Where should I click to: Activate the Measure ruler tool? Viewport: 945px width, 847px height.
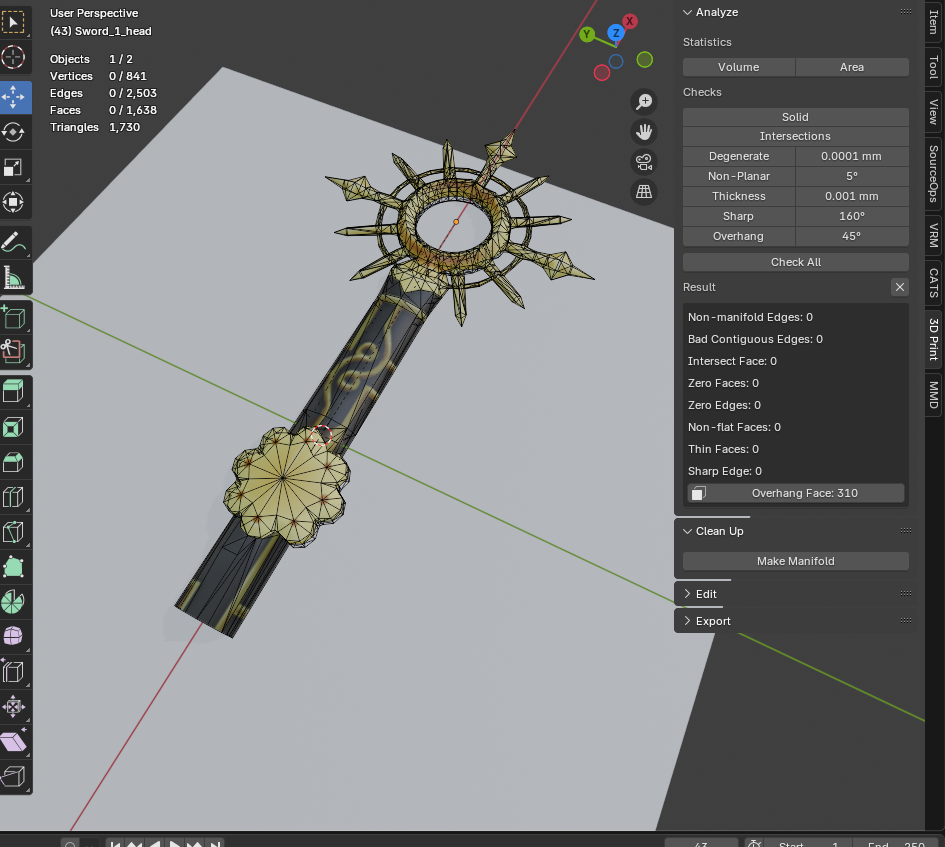click(14, 278)
